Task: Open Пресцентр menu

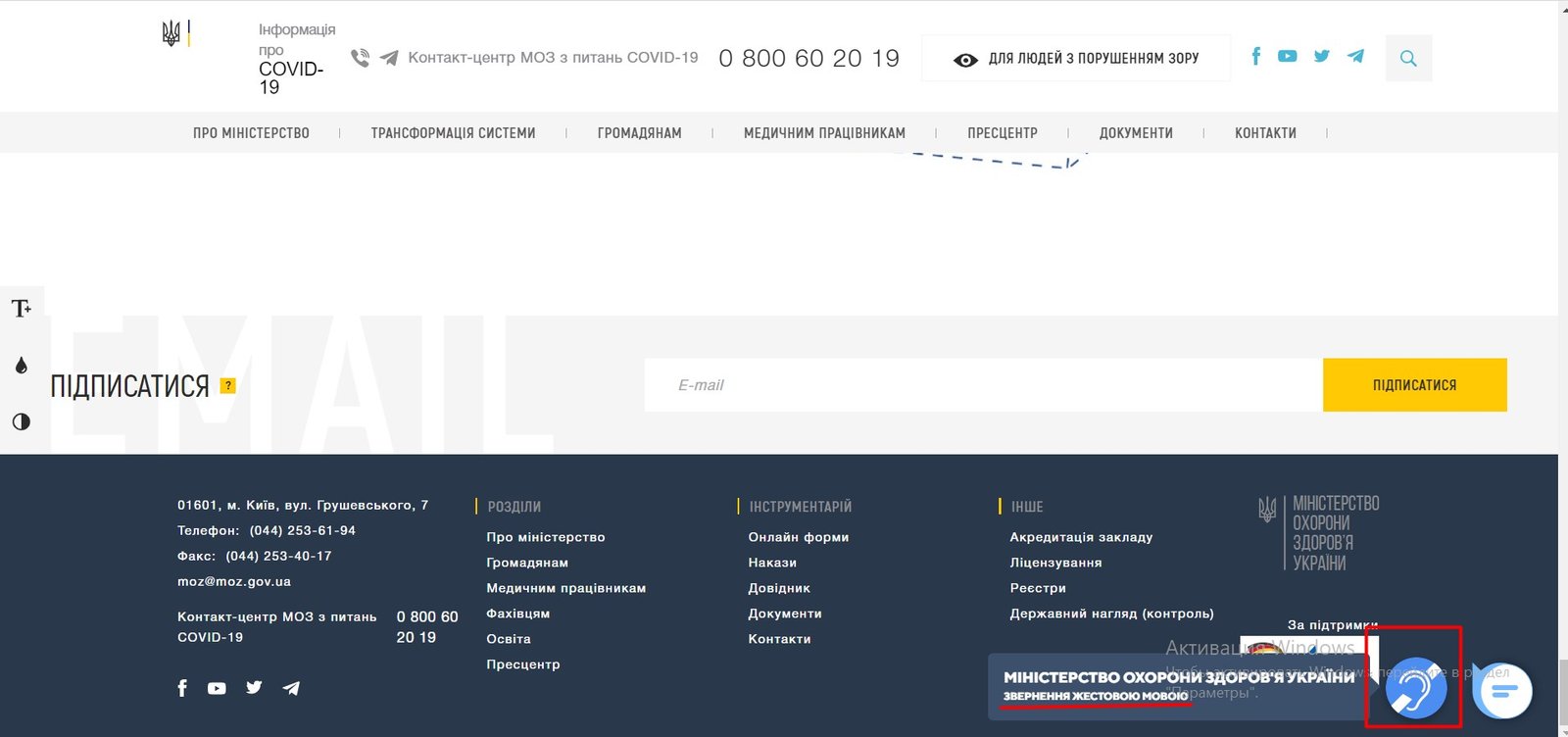Action: pyautogui.click(x=1002, y=133)
